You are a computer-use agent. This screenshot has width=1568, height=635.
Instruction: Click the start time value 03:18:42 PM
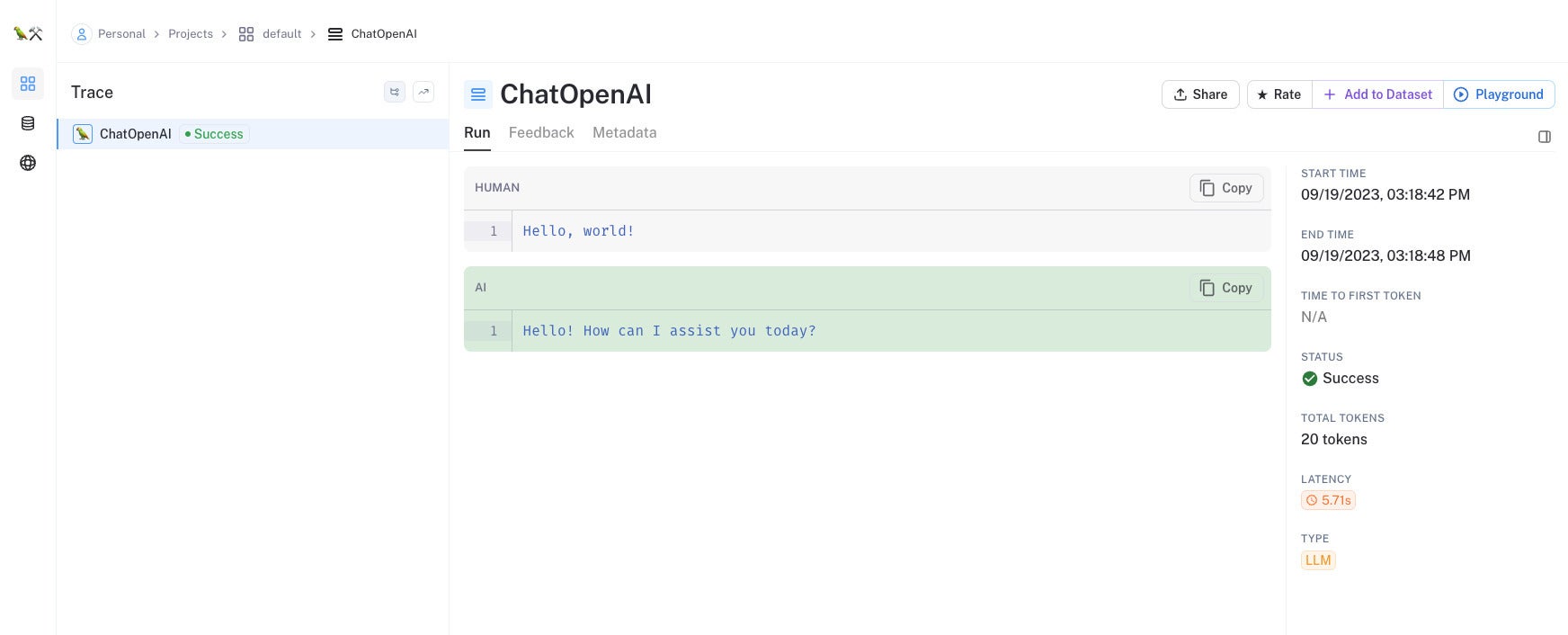pyautogui.click(x=1385, y=195)
